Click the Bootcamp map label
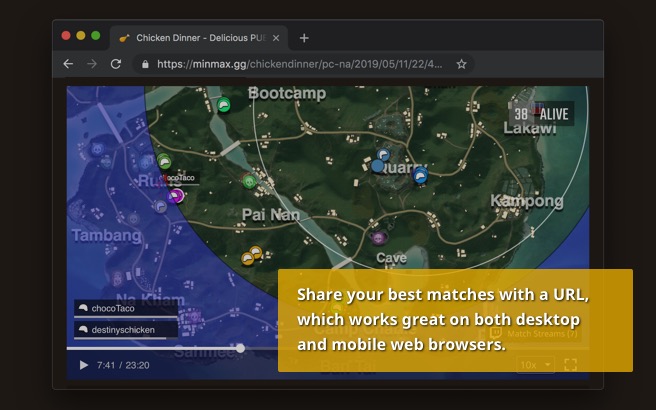Image resolution: width=656 pixels, height=410 pixels. coord(287,93)
